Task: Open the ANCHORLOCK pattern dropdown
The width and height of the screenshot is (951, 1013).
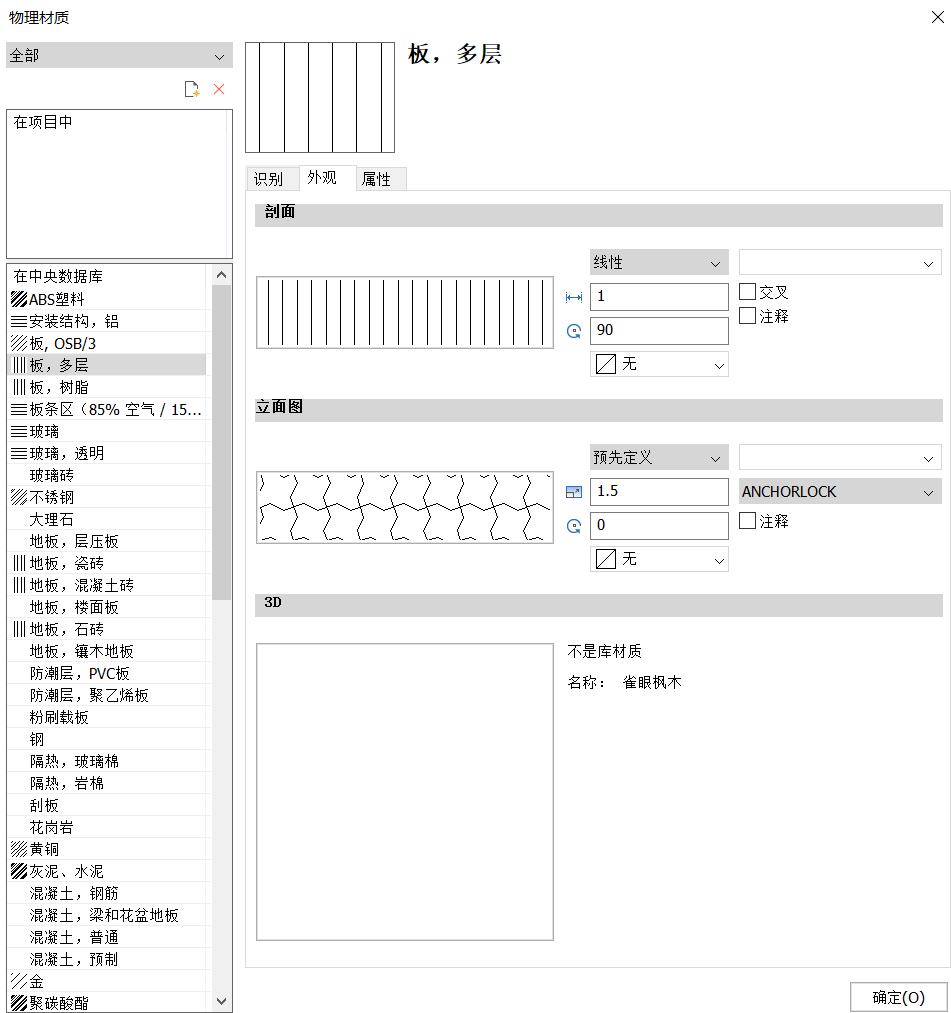Action: [840, 492]
